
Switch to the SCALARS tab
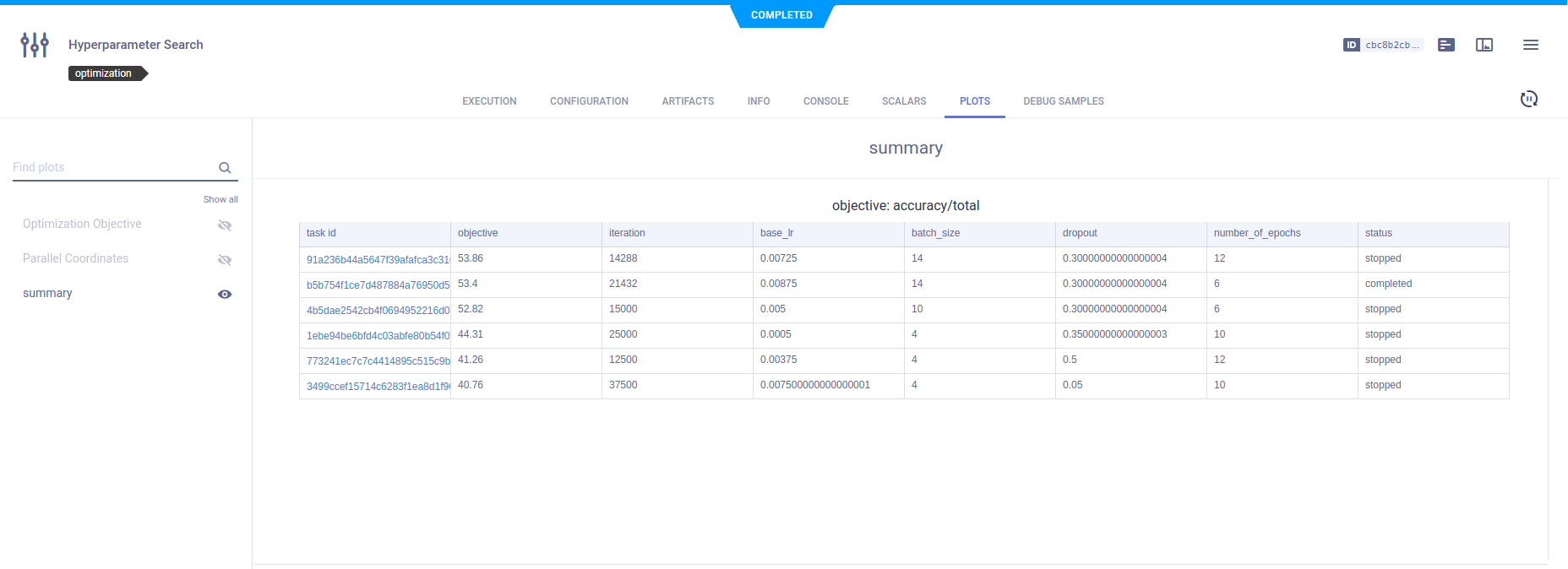point(904,101)
